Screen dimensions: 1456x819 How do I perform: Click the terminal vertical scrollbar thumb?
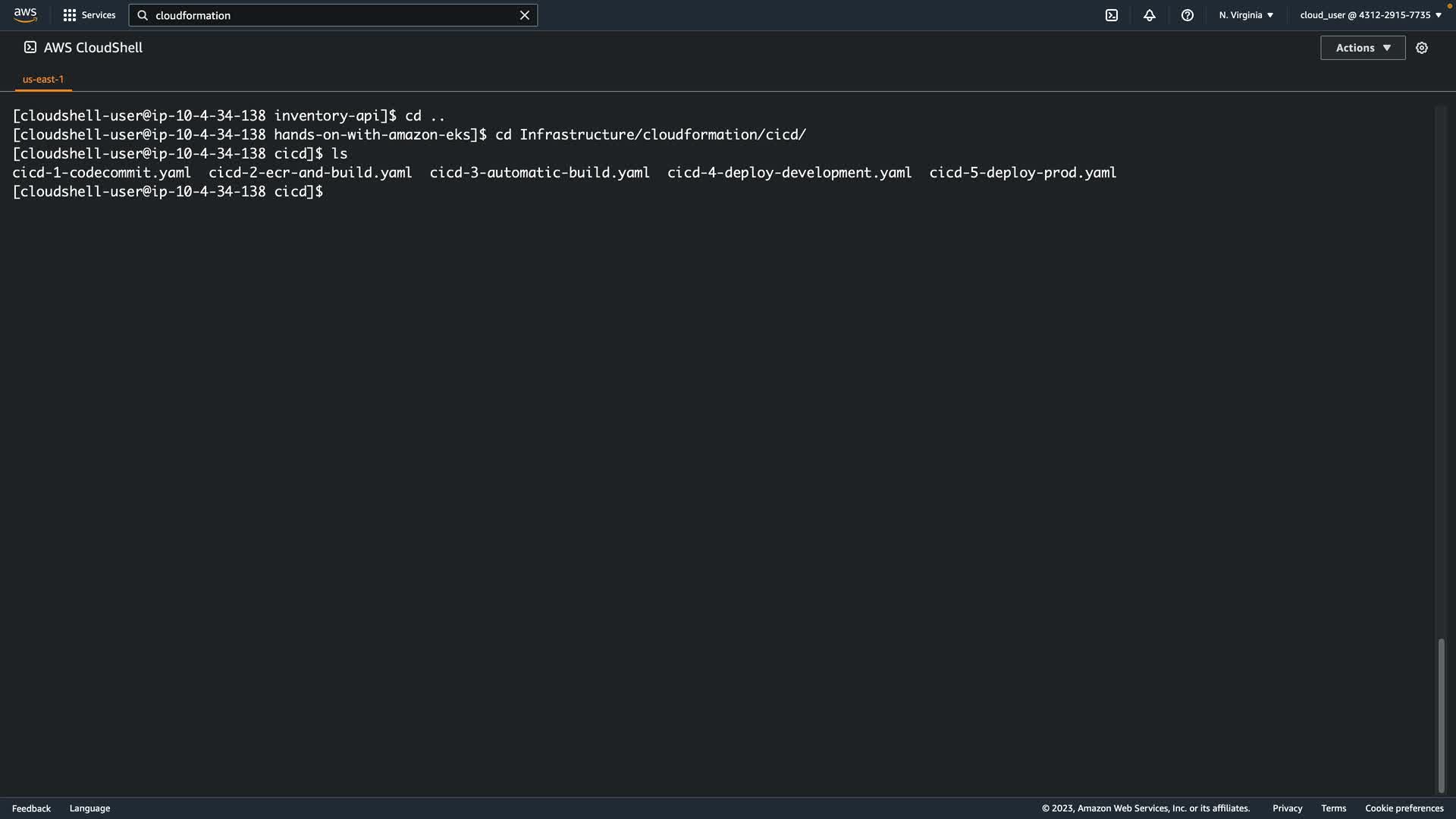1441,715
